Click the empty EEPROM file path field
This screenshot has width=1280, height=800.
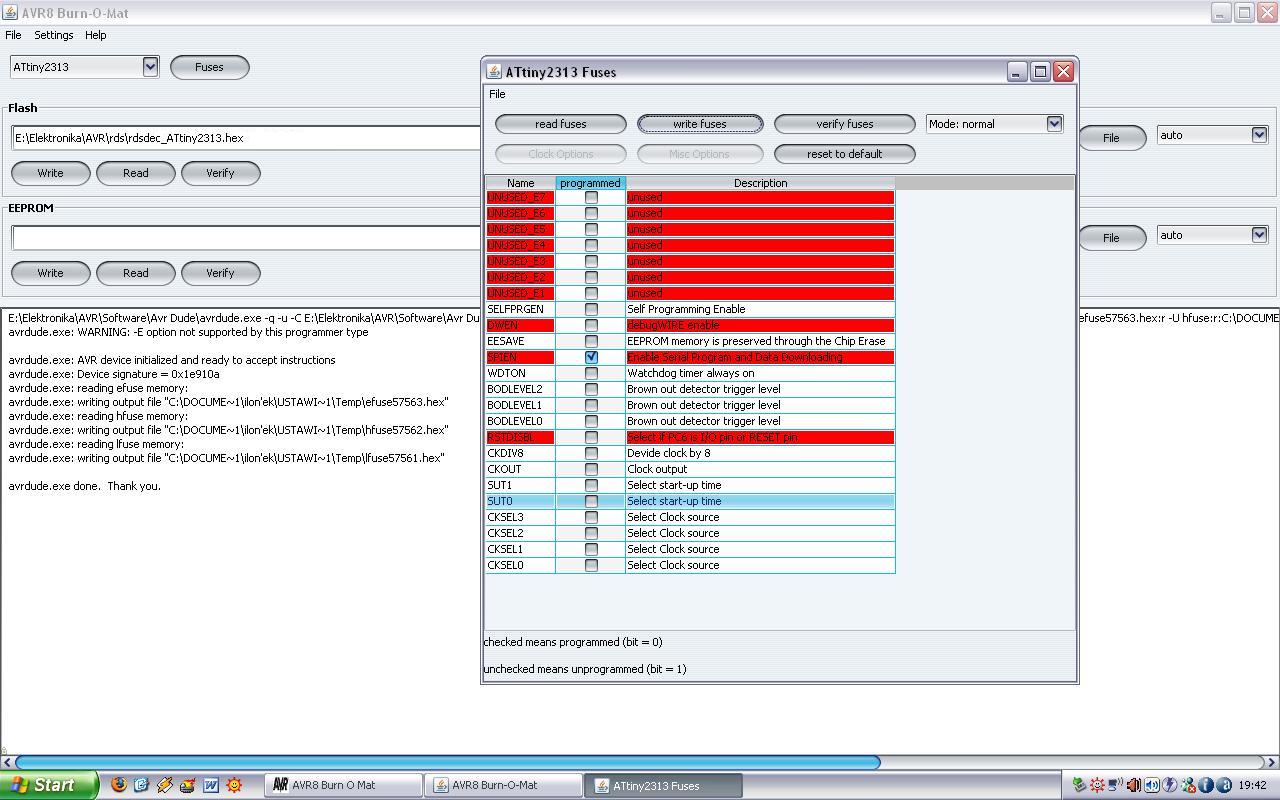[x=246, y=238]
